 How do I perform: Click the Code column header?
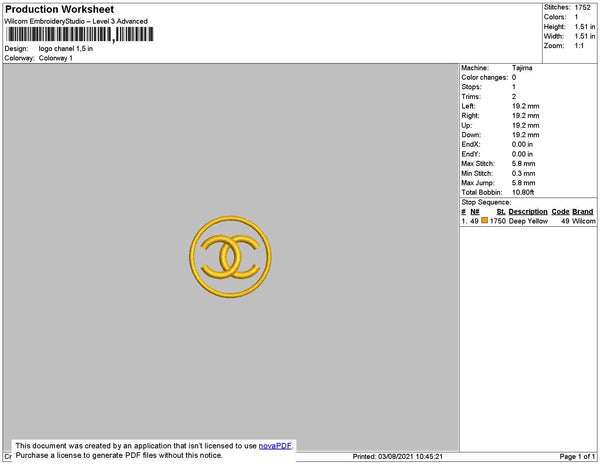[x=560, y=212]
